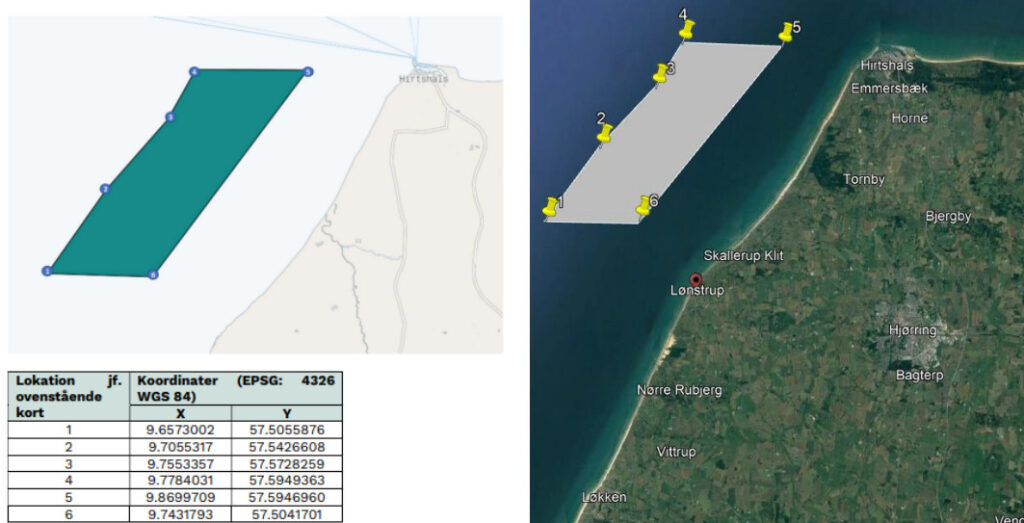Click the Løkken town label
Screen dimensions: 1024x523
[x=604, y=497]
